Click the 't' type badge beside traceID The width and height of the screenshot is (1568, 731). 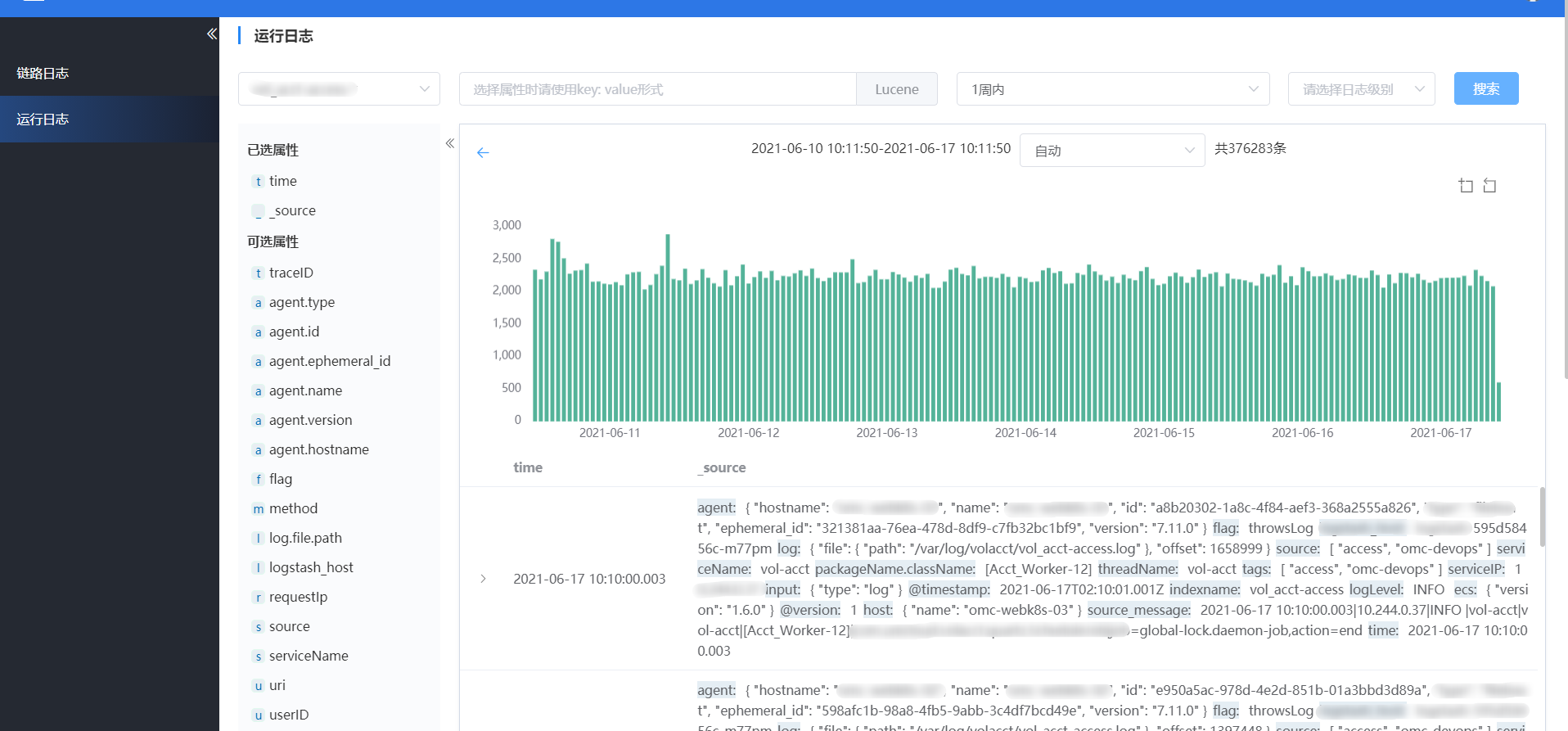pos(259,273)
